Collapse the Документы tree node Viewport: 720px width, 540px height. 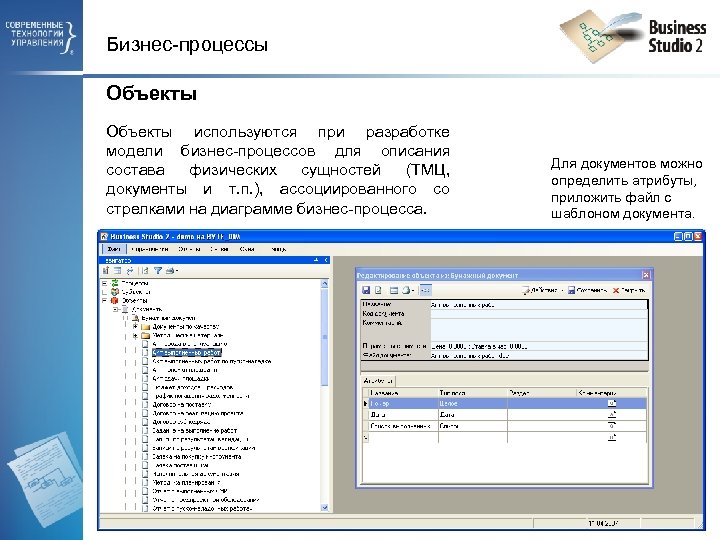coord(116,309)
